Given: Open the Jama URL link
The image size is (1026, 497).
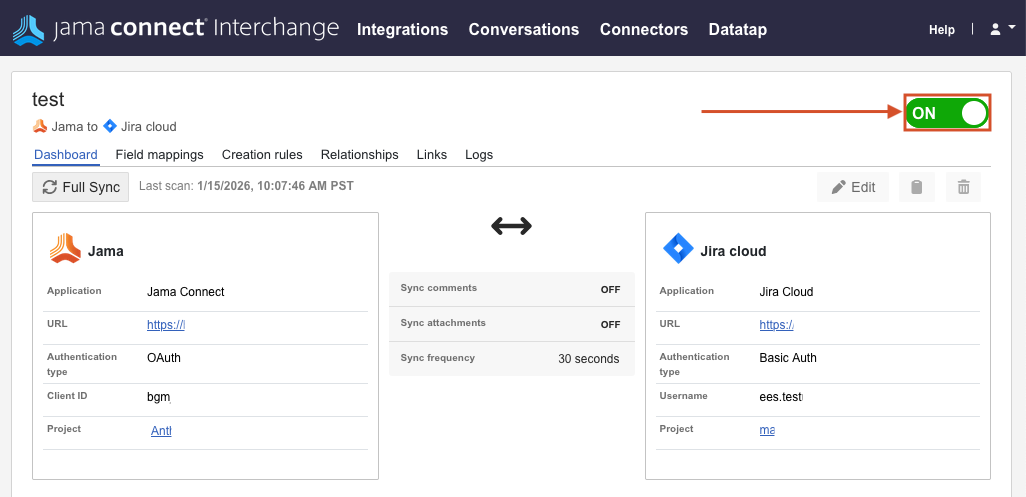Looking at the screenshot, I should 166,325.
